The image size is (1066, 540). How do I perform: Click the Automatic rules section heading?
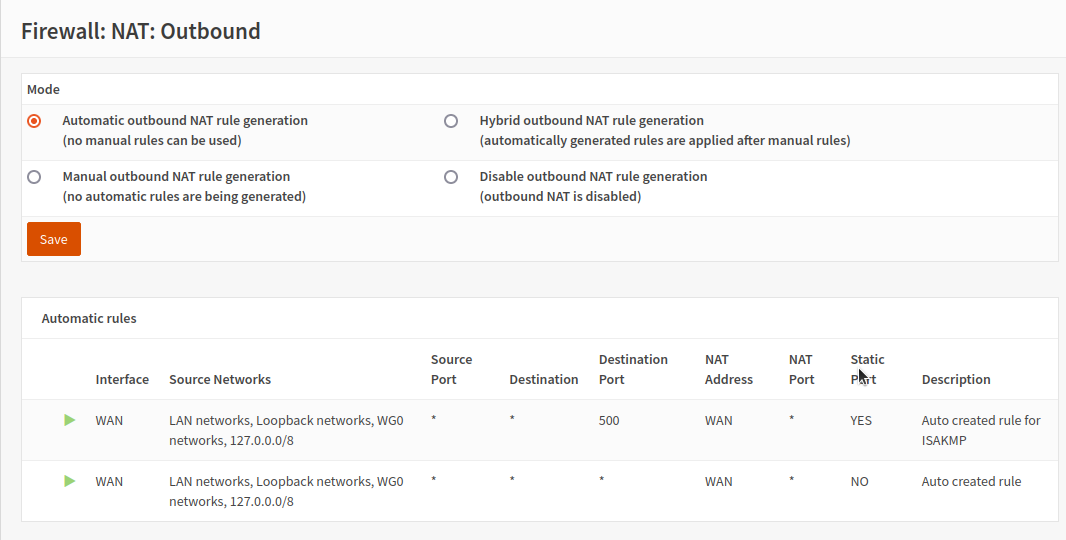point(89,318)
